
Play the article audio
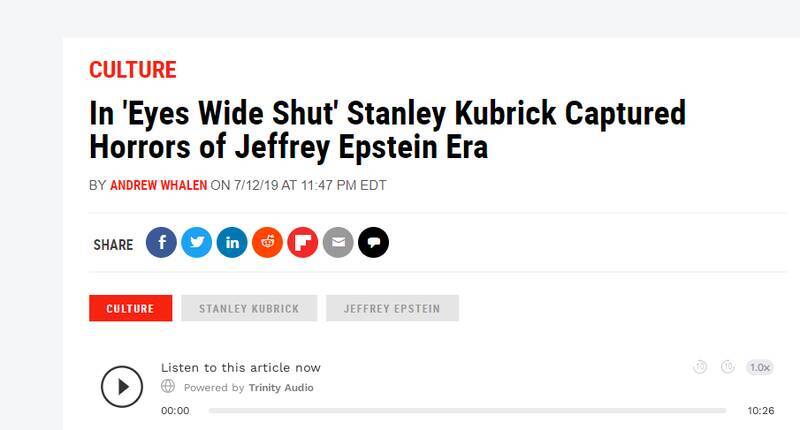[122, 387]
